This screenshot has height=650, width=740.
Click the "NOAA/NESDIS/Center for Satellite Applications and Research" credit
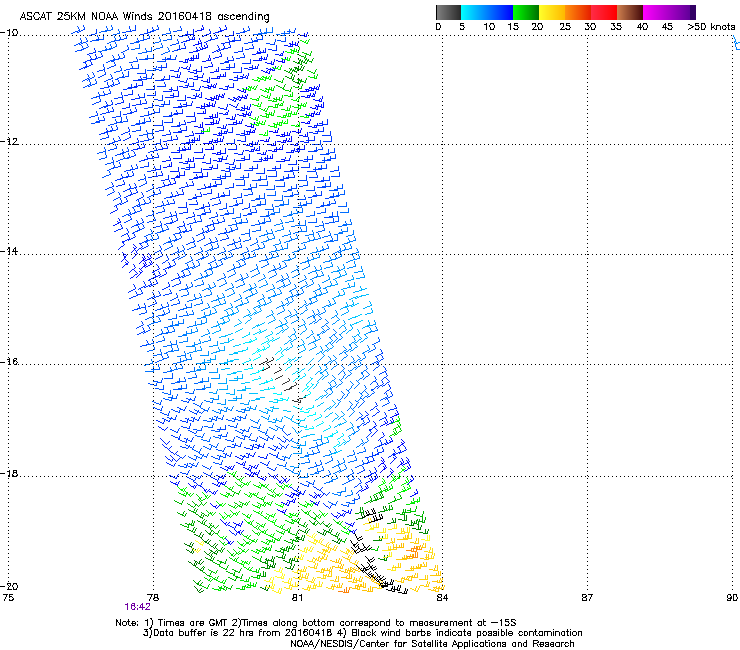coord(432,644)
